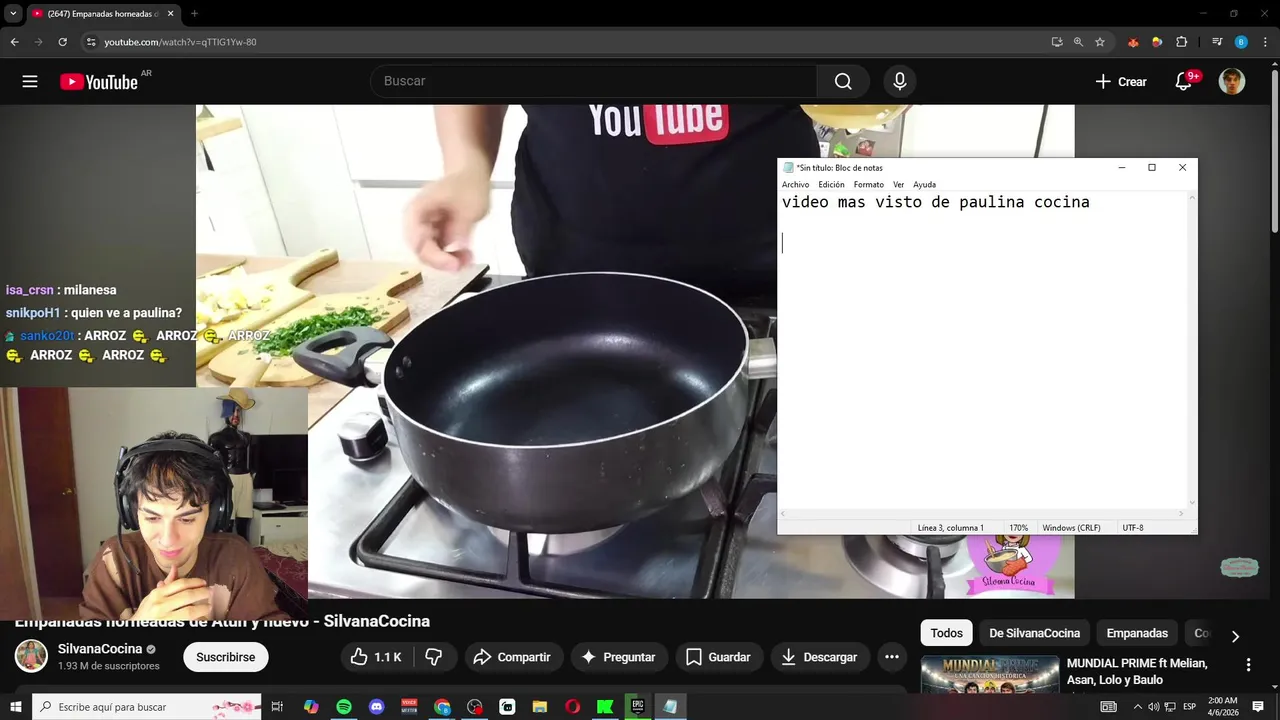This screenshot has height=720, width=1280.
Task: Open MUNDIAL PRIME ft Melian title
Action: point(1137,671)
